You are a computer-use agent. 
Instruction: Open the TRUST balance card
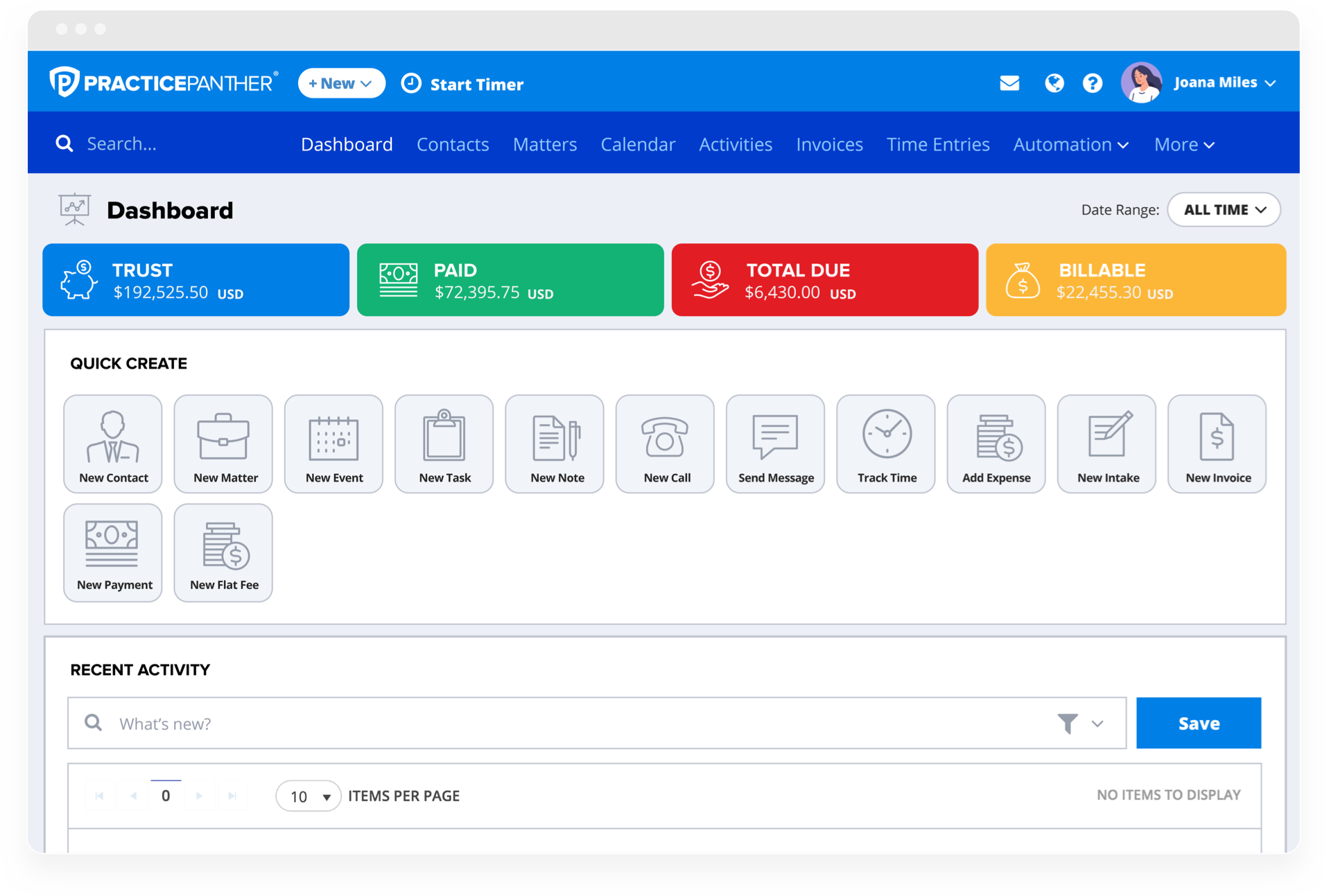(x=196, y=280)
